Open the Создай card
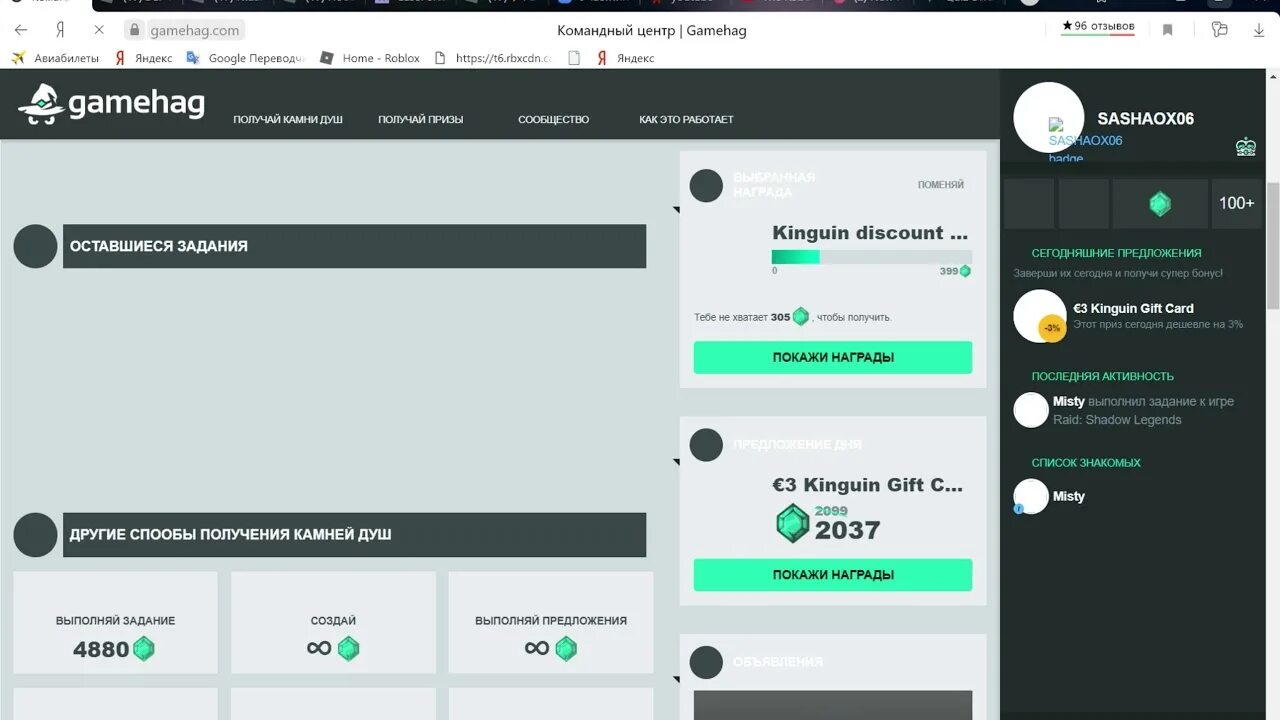 pyautogui.click(x=333, y=622)
